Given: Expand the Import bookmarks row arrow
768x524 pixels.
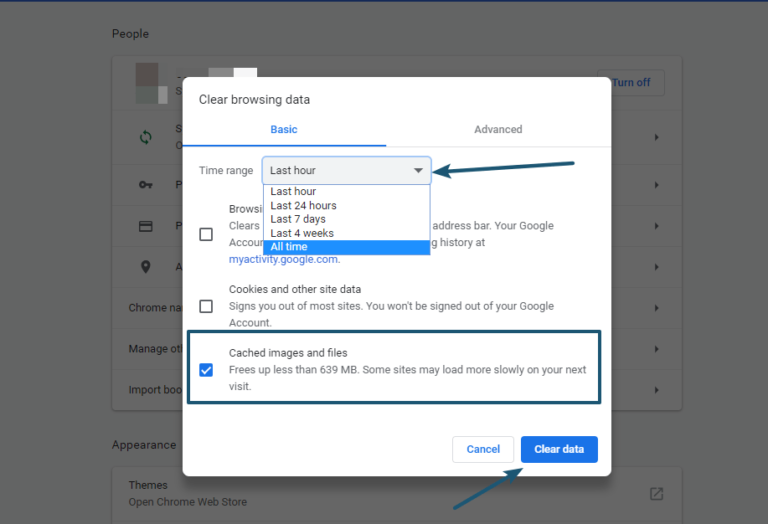Looking at the screenshot, I should [656, 390].
